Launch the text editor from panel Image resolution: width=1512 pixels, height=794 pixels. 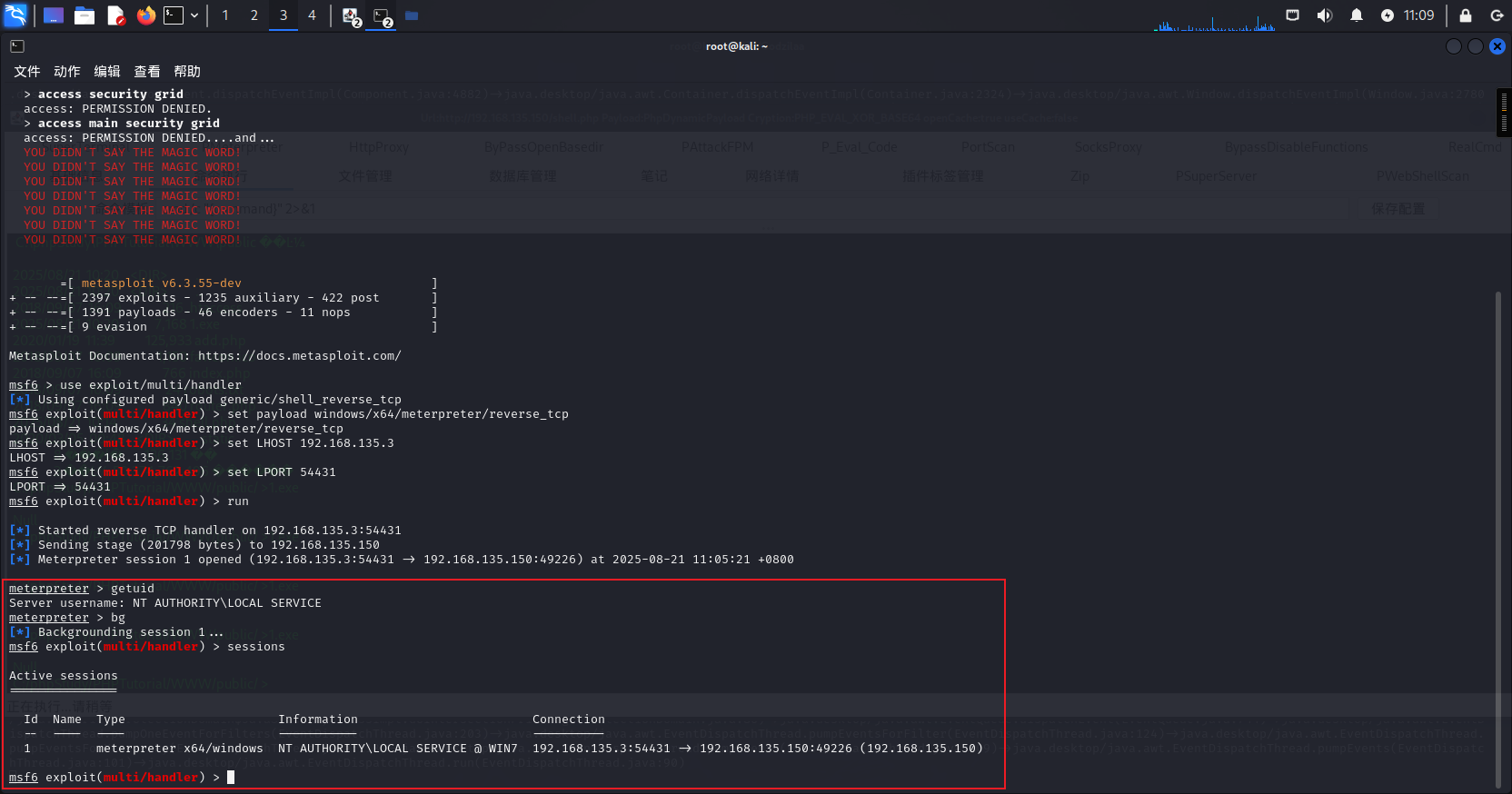point(115,15)
